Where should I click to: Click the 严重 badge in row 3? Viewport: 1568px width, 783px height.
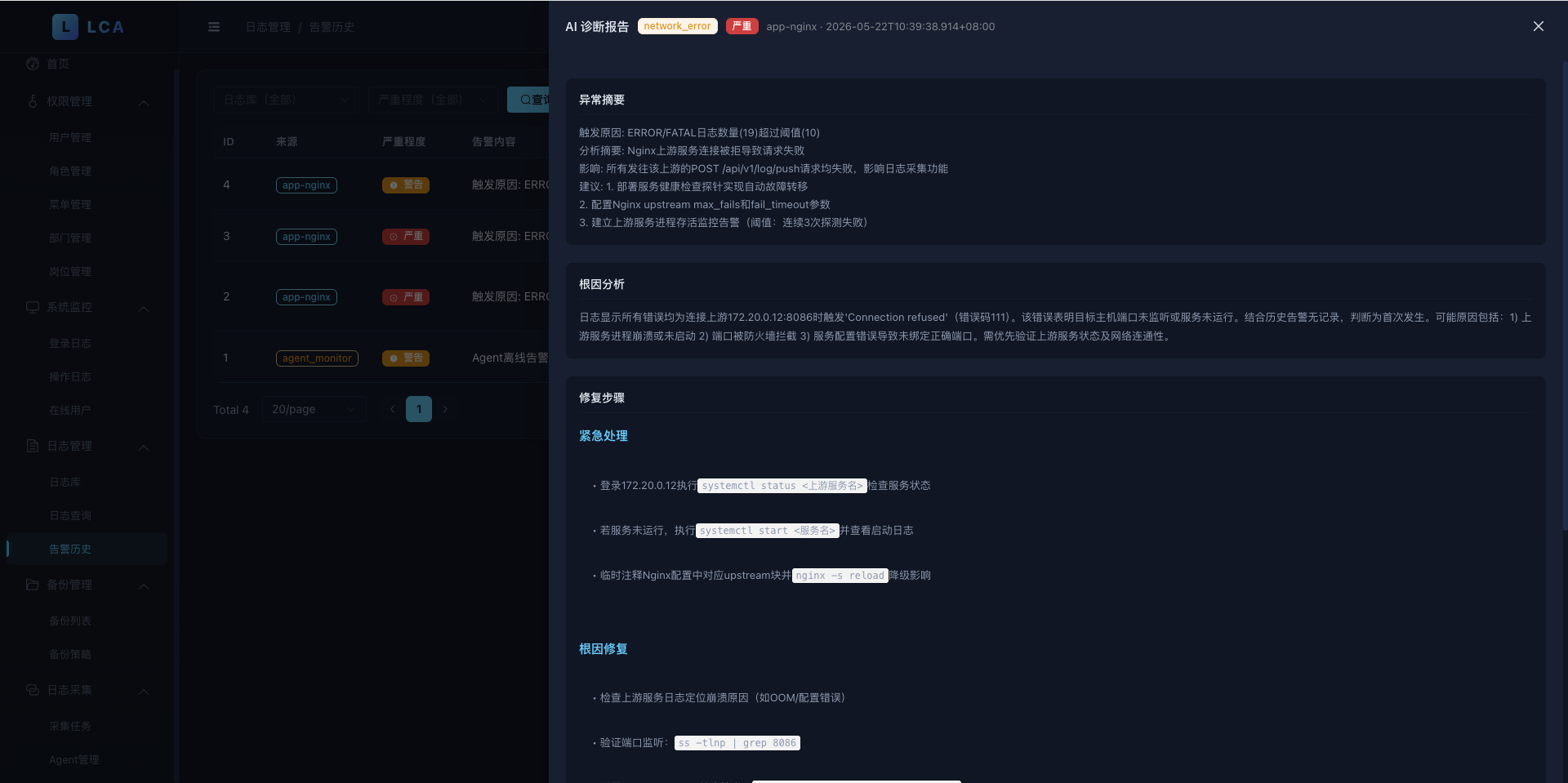406,237
